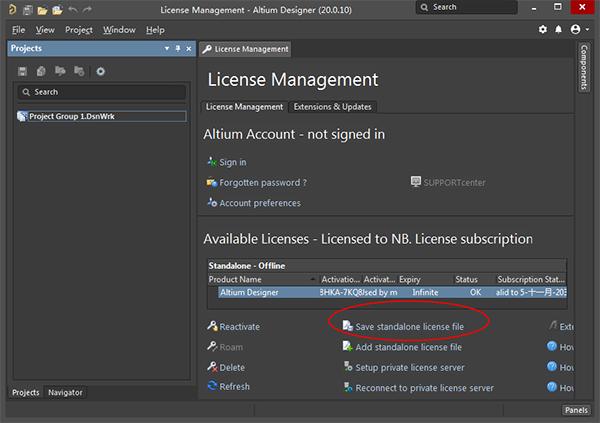Open notifications bell icon
600x423 pixels.
pos(559,29)
